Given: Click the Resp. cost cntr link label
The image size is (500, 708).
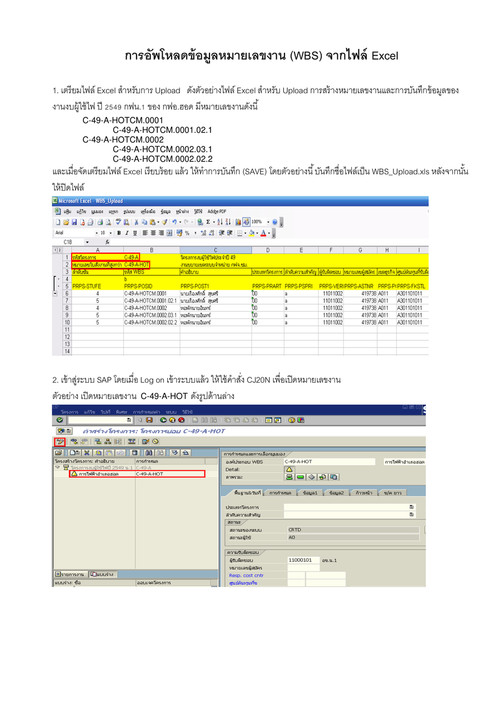Looking at the screenshot, I should [246, 575].
